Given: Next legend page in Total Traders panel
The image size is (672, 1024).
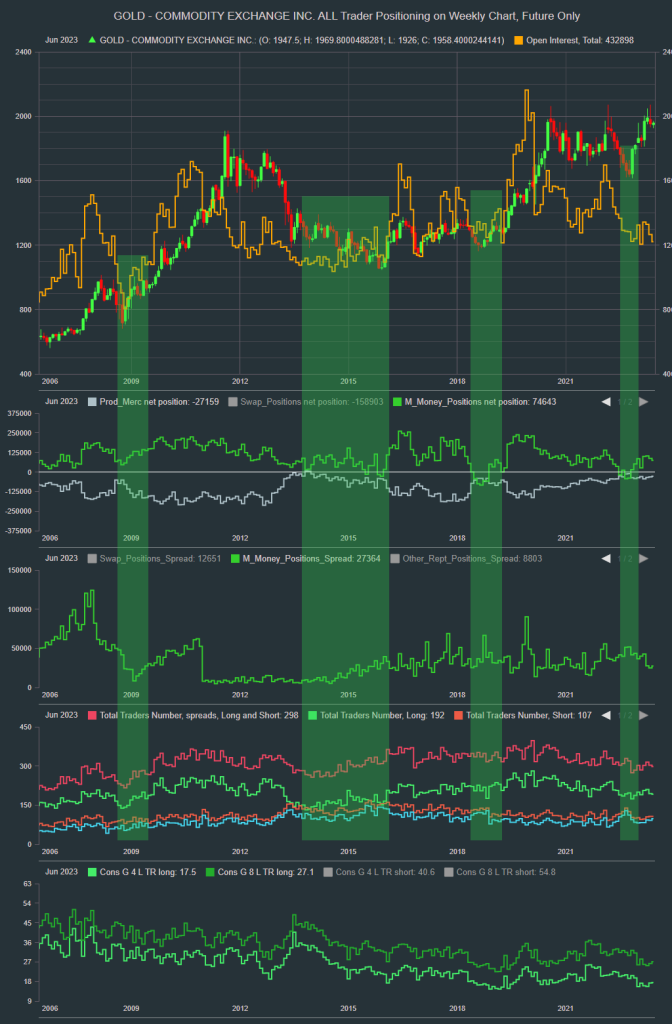Looking at the screenshot, I should point(644,715).
